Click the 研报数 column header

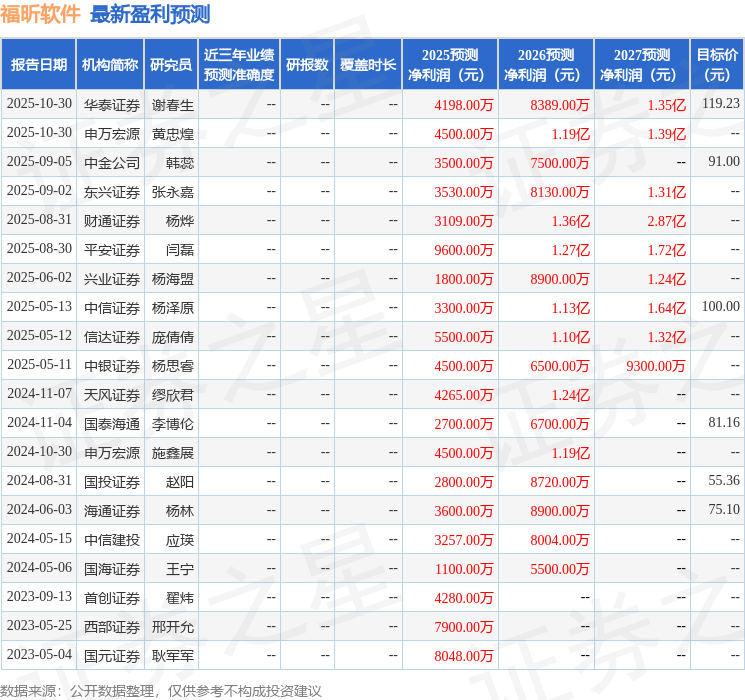(306, 65)
